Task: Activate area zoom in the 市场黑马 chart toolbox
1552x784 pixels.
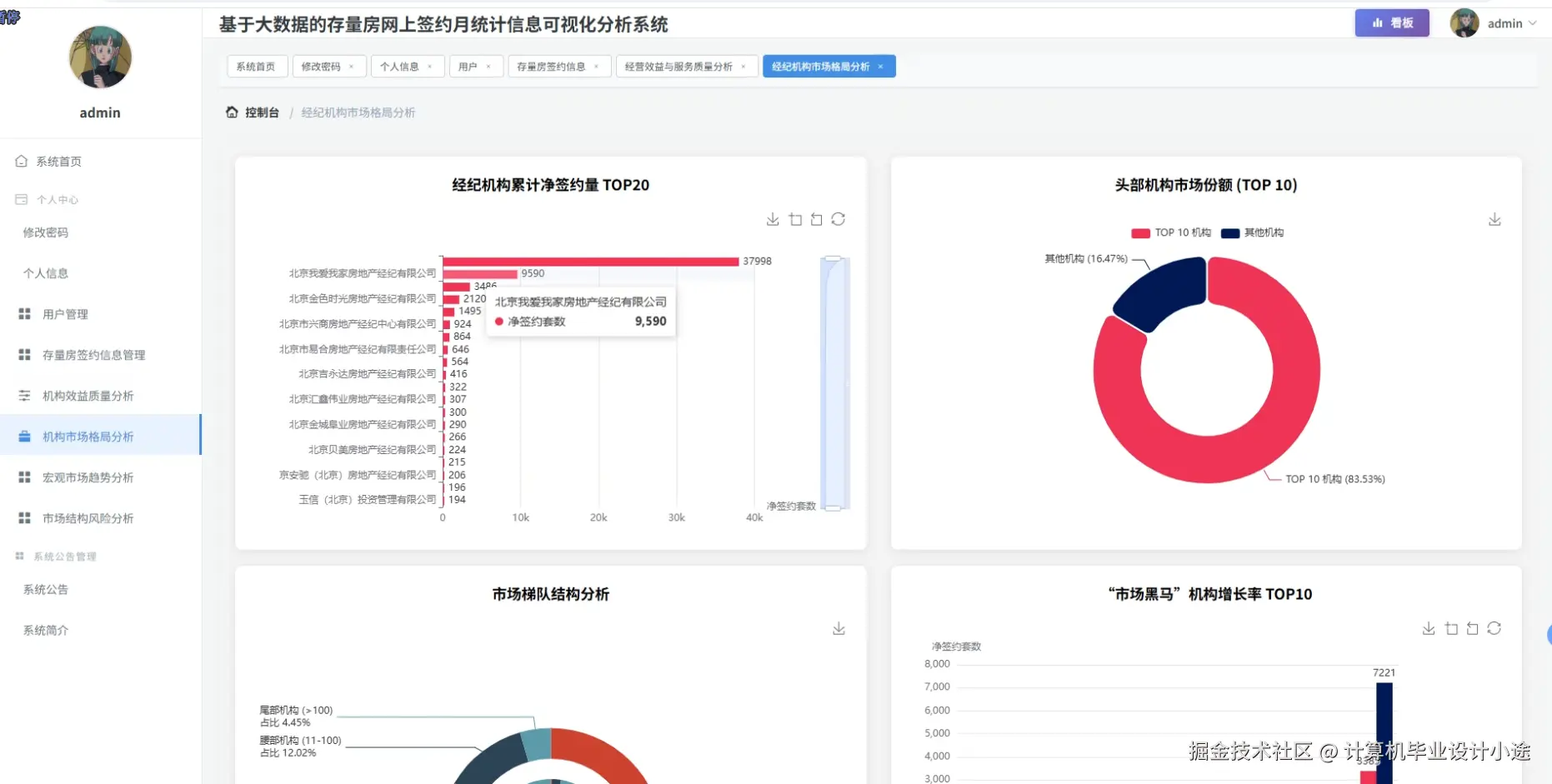Action: 1451,628
